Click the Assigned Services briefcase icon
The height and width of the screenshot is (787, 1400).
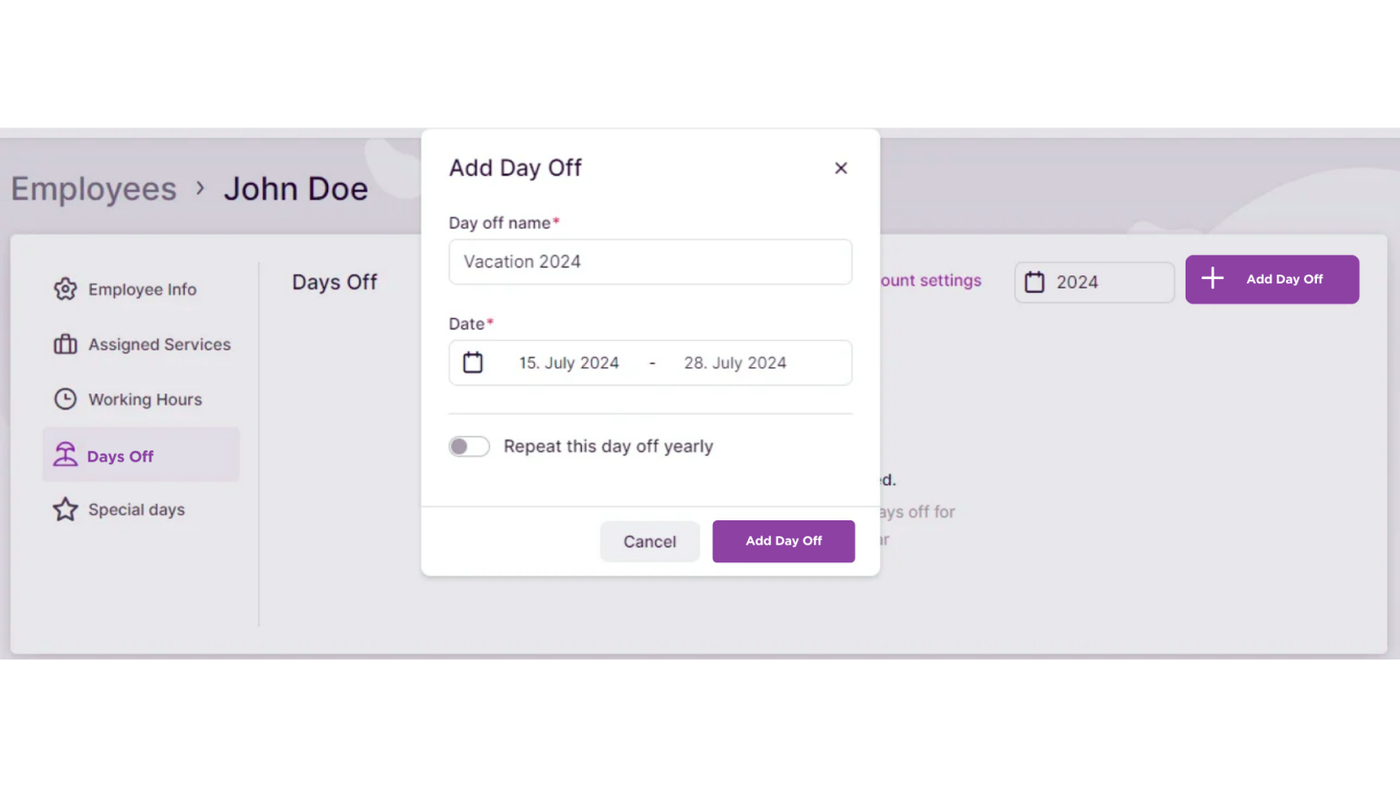pos(65,344)
